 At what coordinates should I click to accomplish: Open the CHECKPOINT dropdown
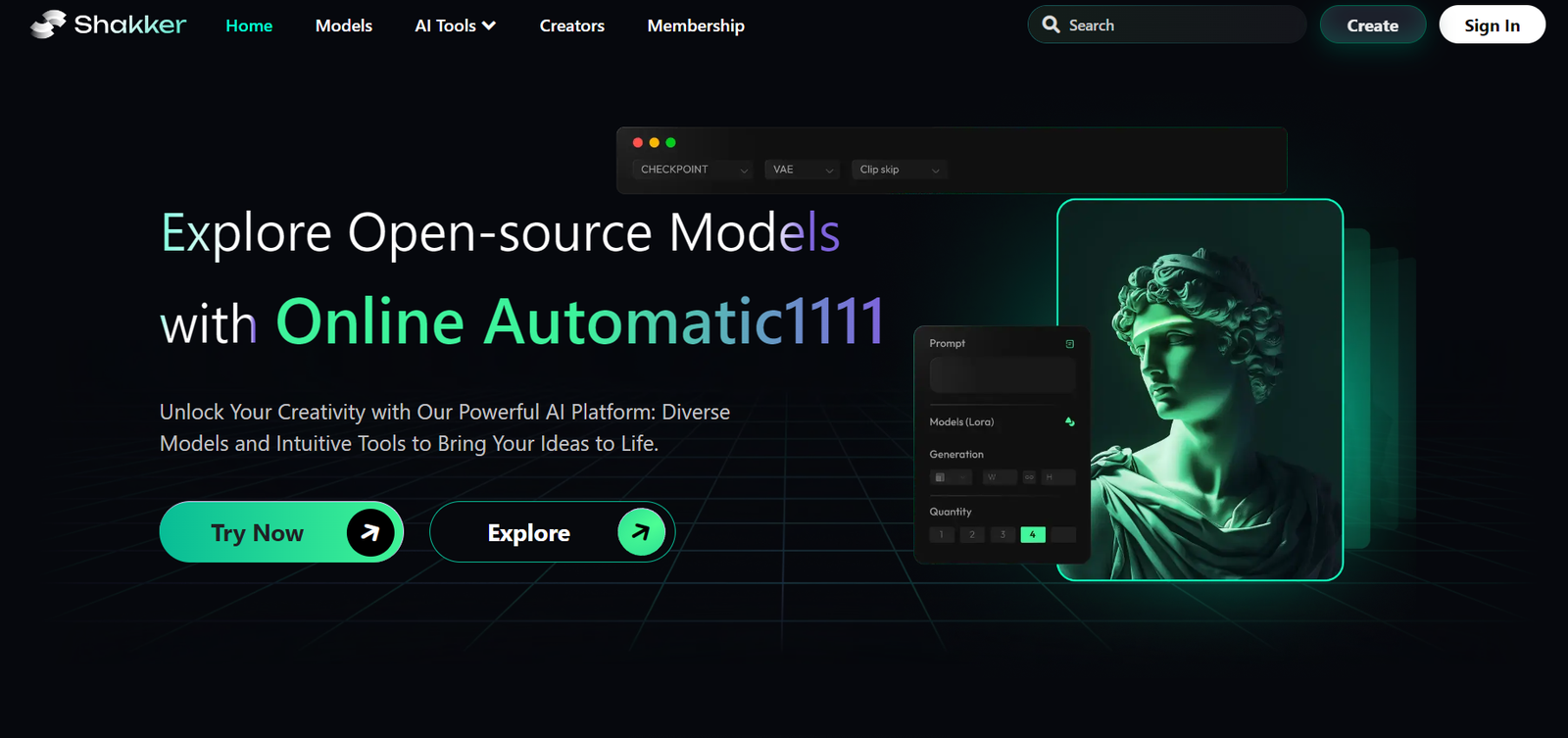693,170
